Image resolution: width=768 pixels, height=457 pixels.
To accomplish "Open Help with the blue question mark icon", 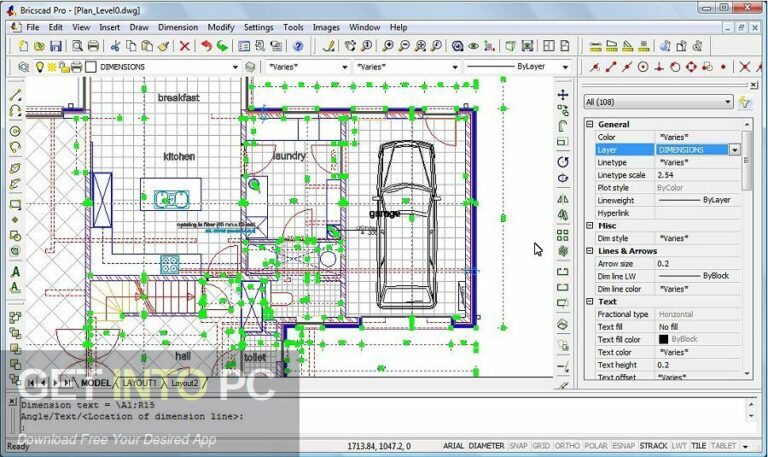I will pos(298,46).
